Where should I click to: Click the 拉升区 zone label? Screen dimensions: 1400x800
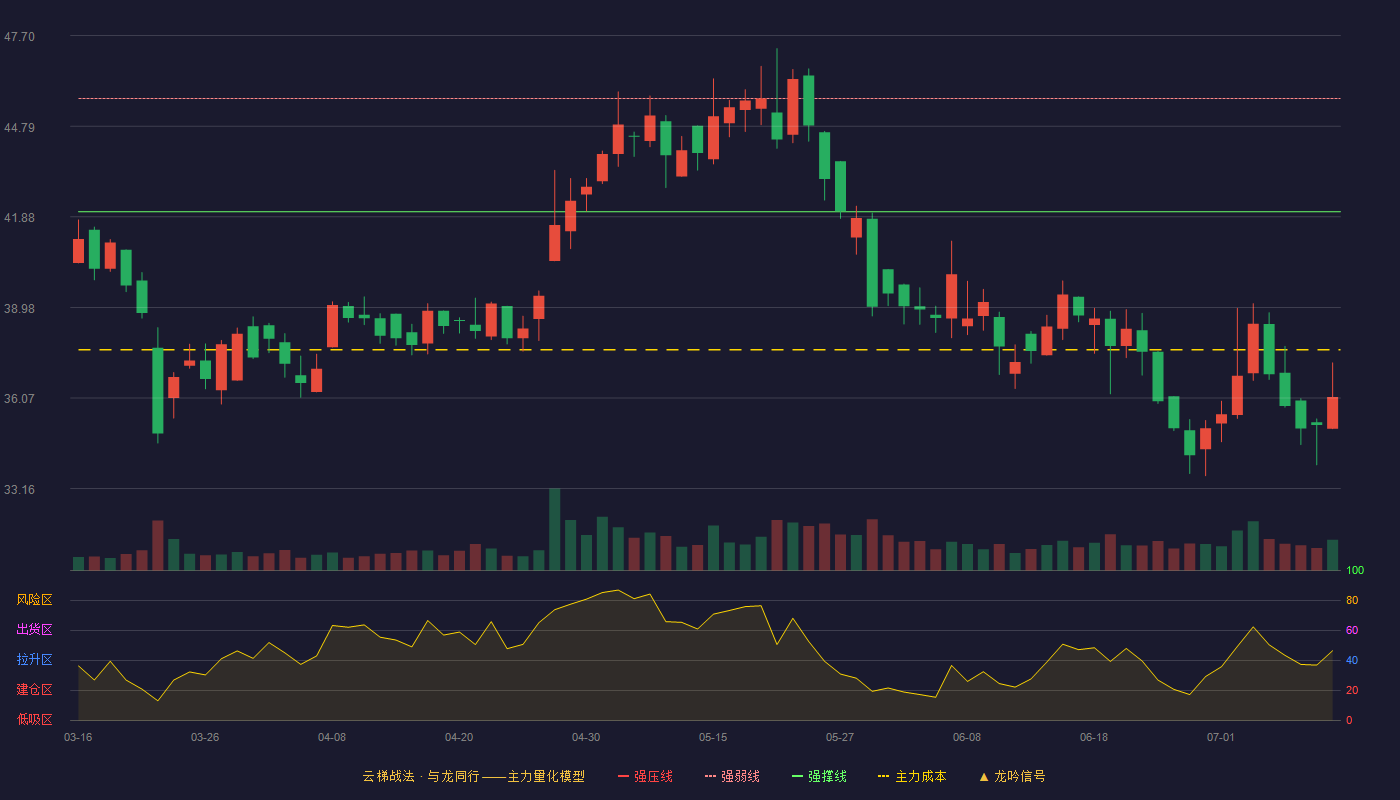pos(34,660)
